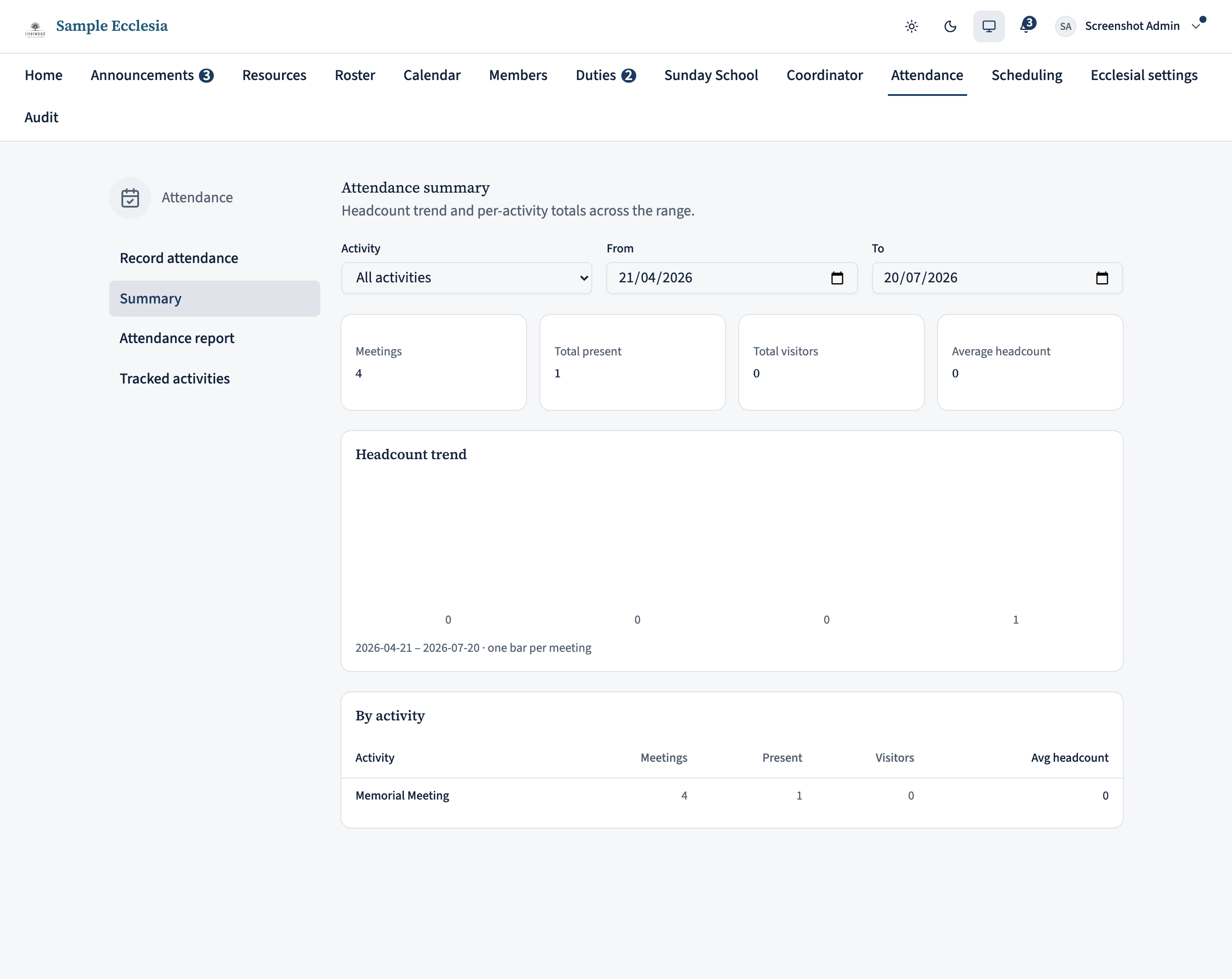
Task: Click the Avg headcount column header
Action: (1069, 757)
